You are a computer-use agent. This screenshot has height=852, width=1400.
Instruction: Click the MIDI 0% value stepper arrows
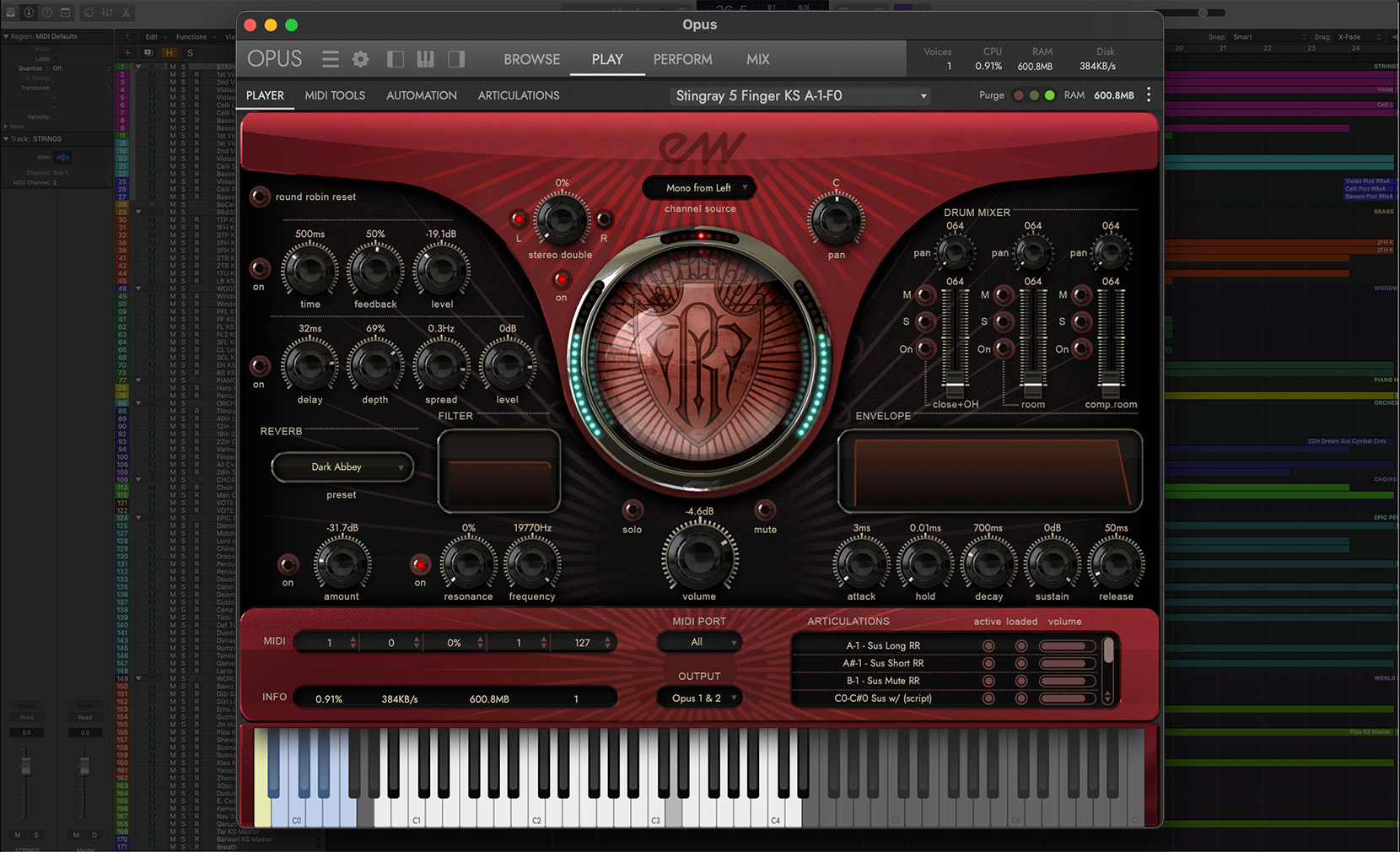(480, 643)
